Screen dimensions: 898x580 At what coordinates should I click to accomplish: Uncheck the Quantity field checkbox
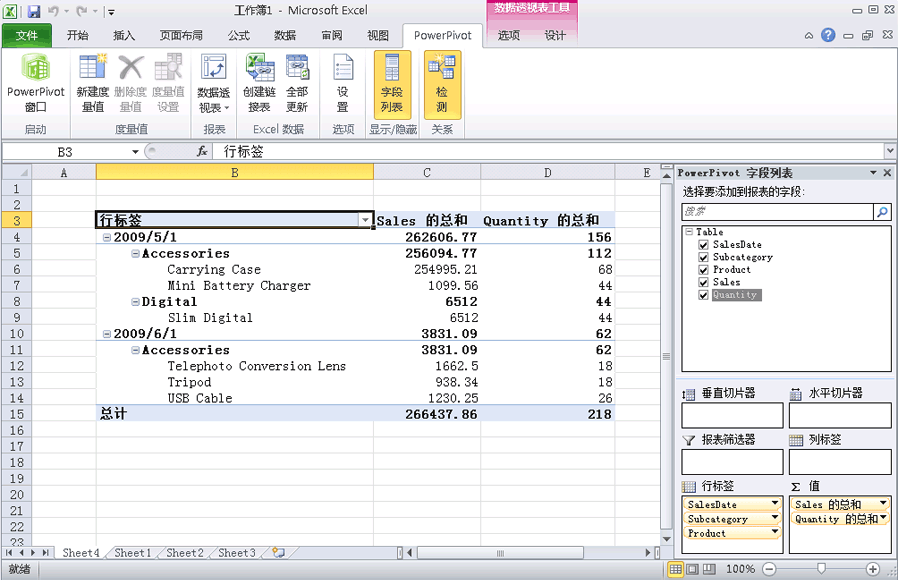[x=703, y=295]
